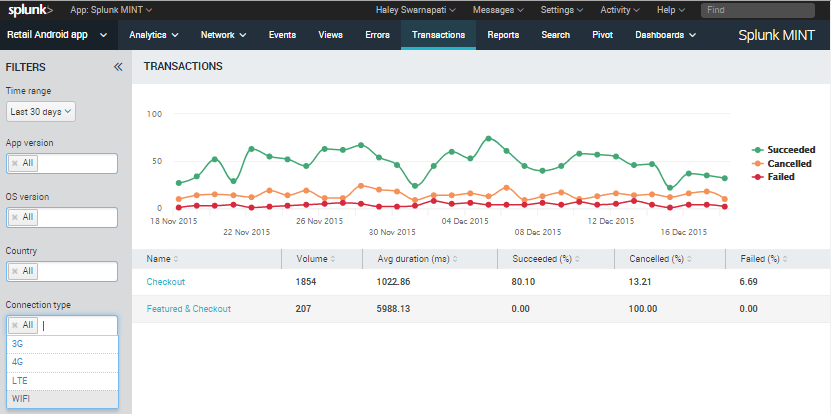Click the 100.00 cancelled percentage
The image size is (831, 414).
pos(643,309)
